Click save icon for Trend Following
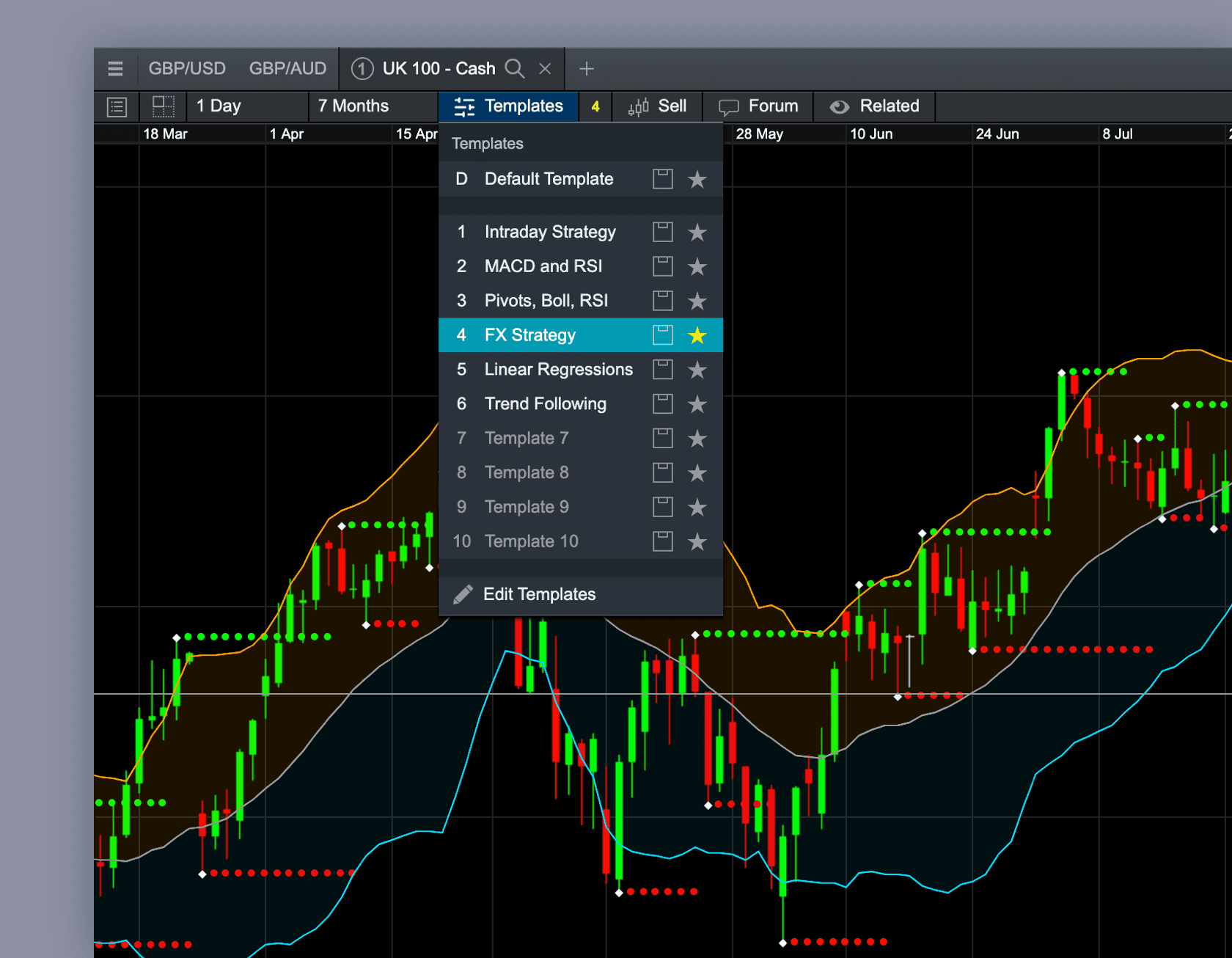This screenshot has height=958, width=1232. [x=662, y=404]
